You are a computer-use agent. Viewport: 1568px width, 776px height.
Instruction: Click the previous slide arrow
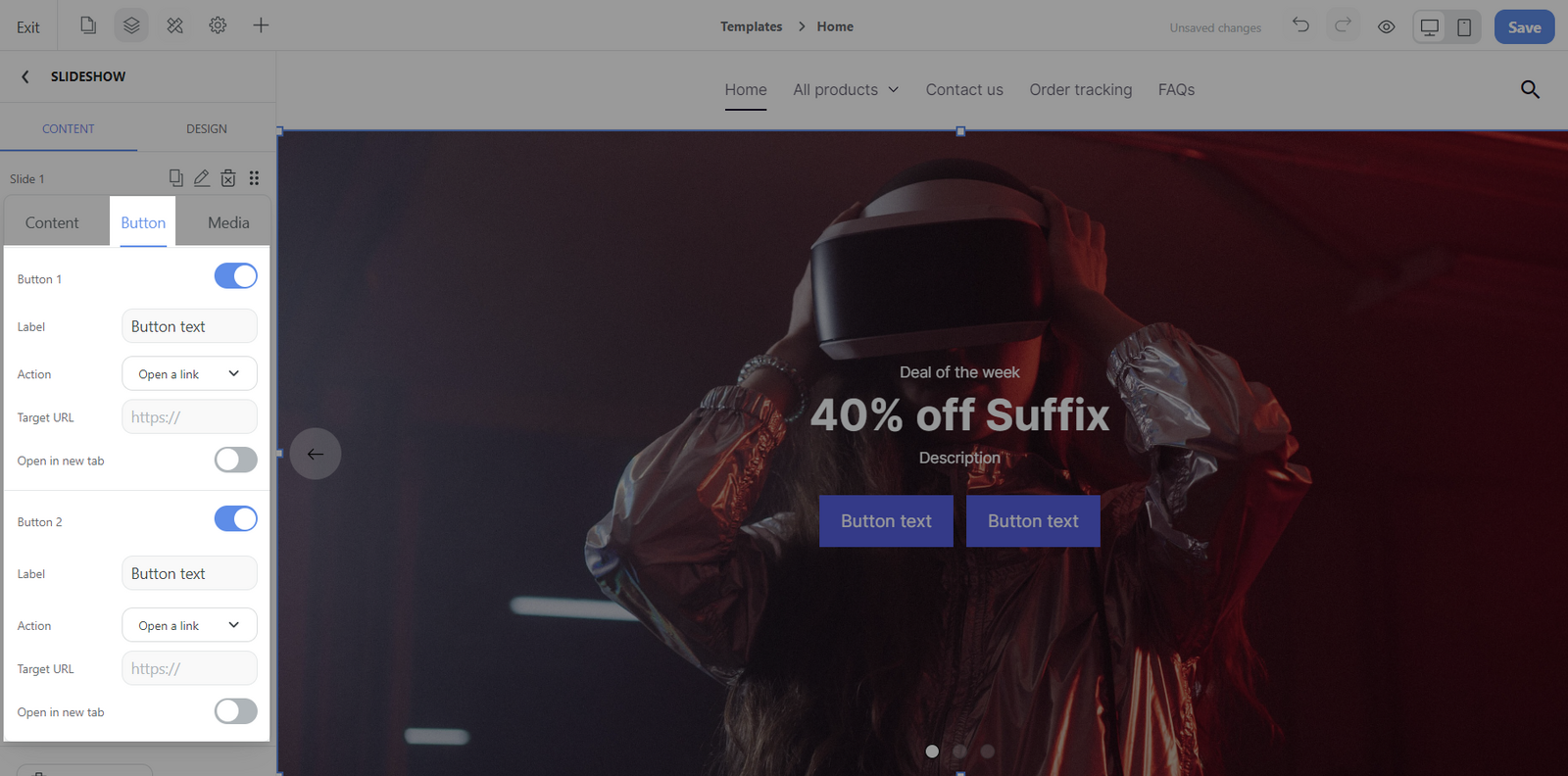(x=316, y=454)
